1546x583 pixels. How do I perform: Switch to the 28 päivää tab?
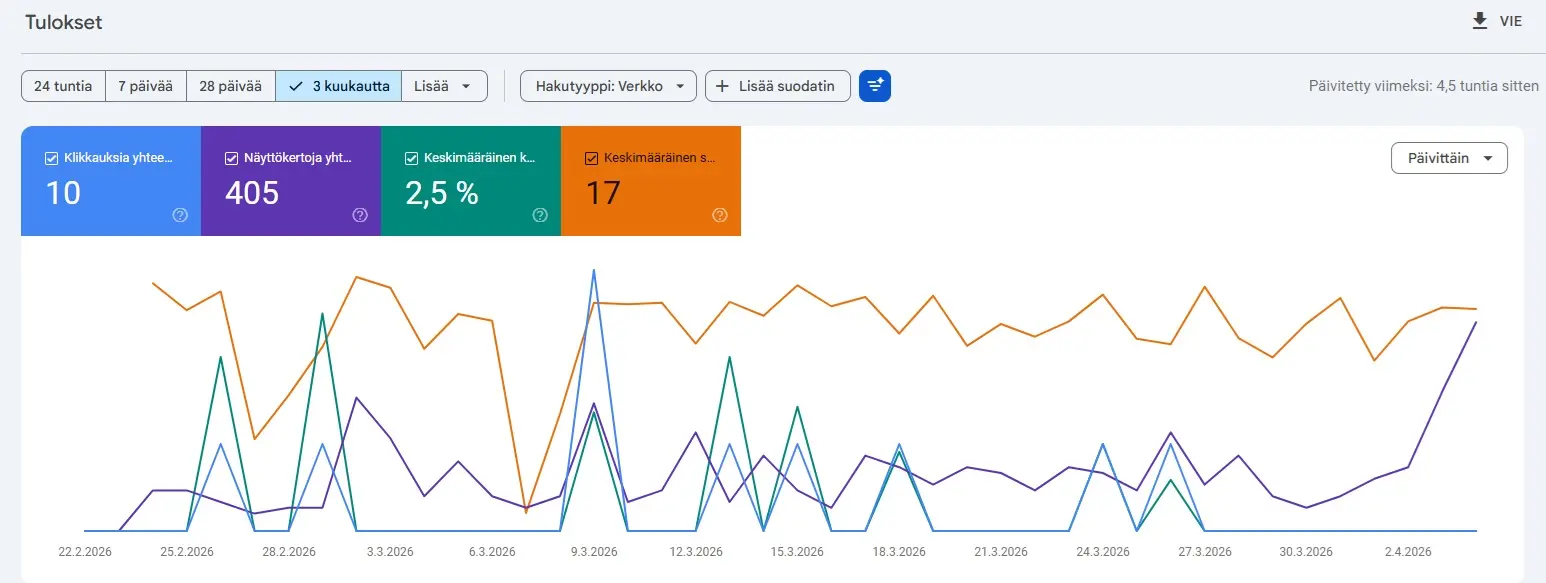(230, 85)
